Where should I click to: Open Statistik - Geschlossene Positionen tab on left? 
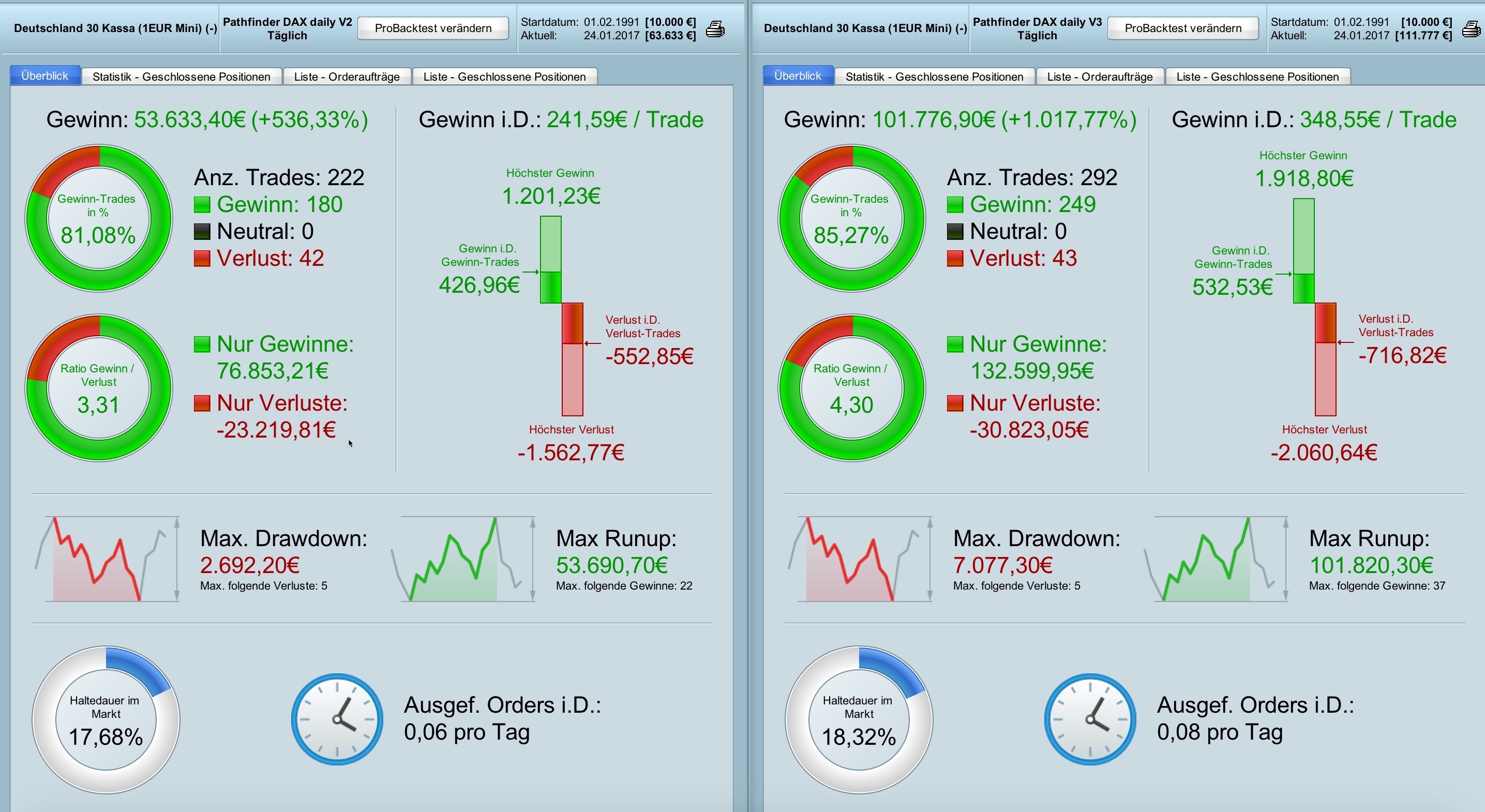[181, 77]
